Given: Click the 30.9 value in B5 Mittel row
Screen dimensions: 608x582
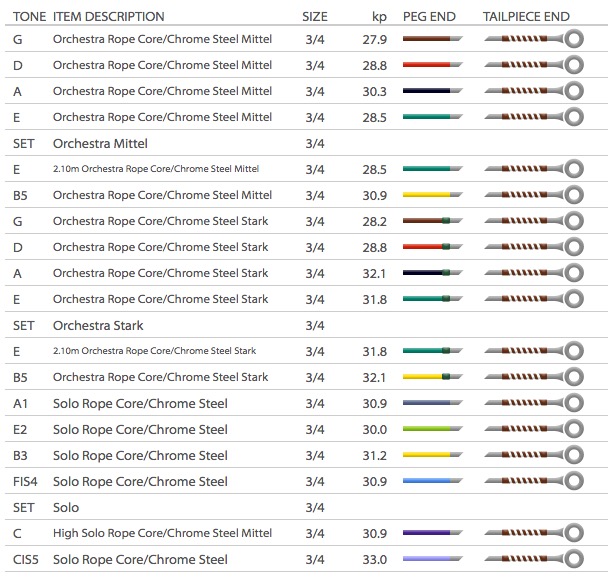Looking at the screenshot, I should (375, 195).
